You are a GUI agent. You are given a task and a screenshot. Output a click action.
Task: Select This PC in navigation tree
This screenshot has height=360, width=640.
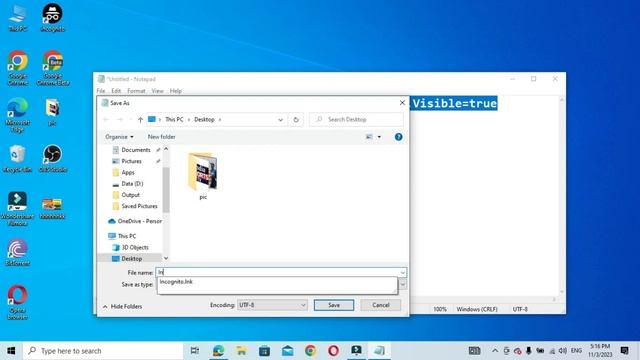click(127, 236)
